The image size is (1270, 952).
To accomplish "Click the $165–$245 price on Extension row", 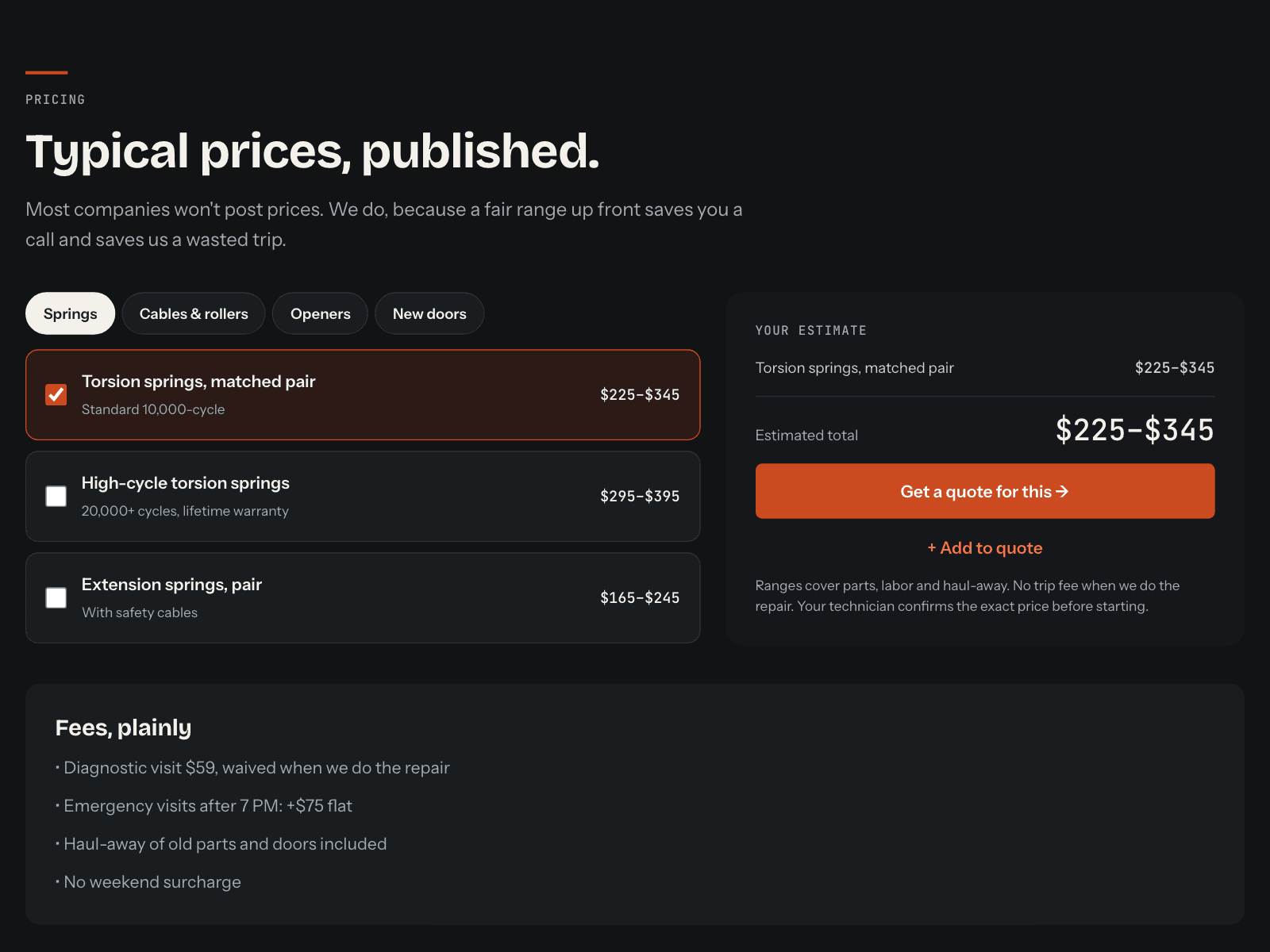I will tap(640, 597).
